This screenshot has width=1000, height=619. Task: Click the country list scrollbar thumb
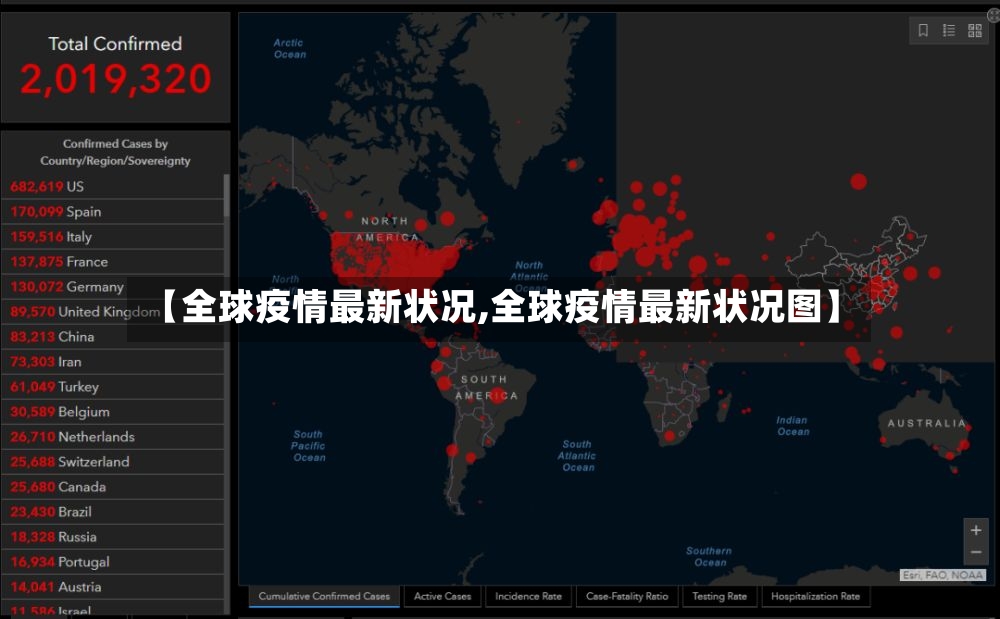point(226,195)
